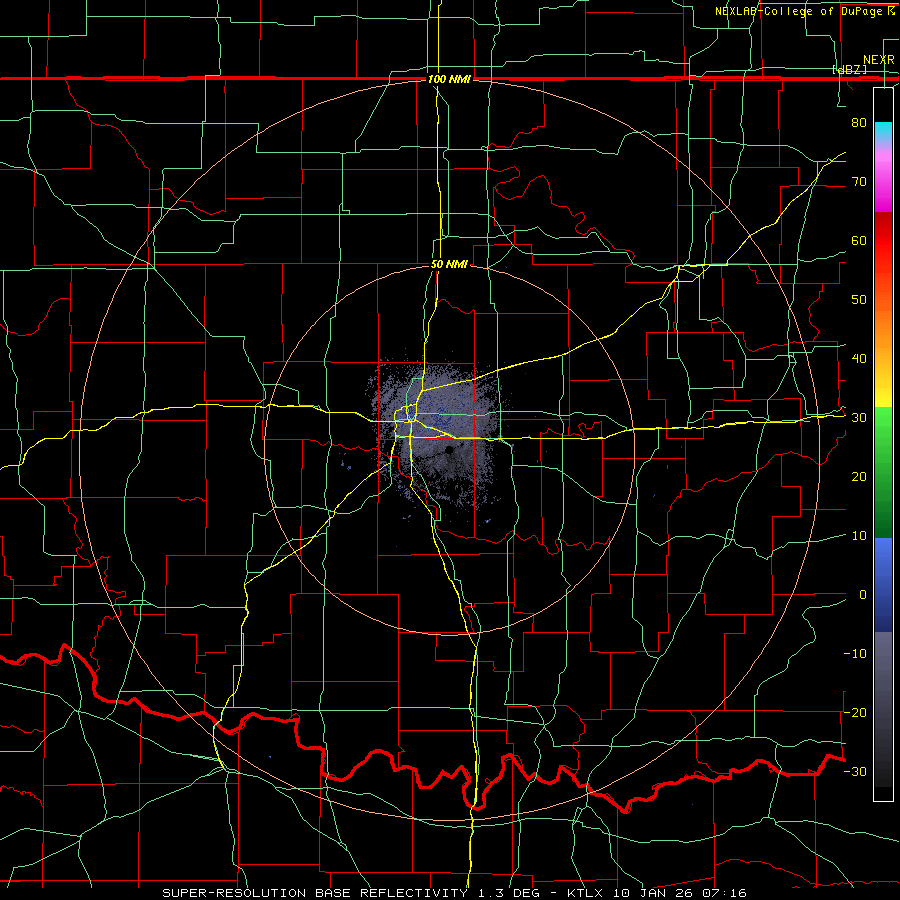
Task: Select the -20 value on the dBZ scale
Action: (x=855, y=712)
